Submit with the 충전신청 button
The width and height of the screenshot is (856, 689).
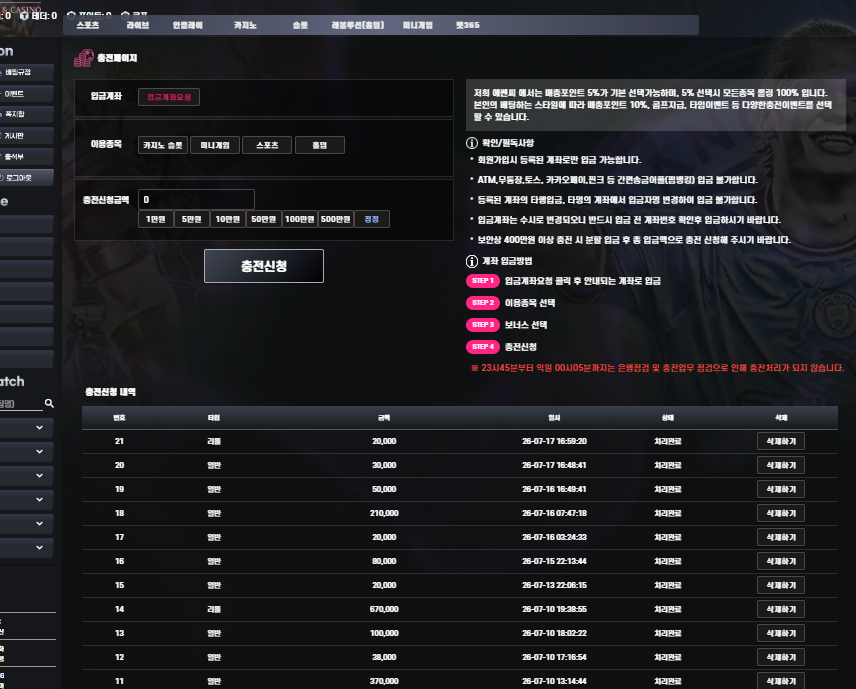264,266
